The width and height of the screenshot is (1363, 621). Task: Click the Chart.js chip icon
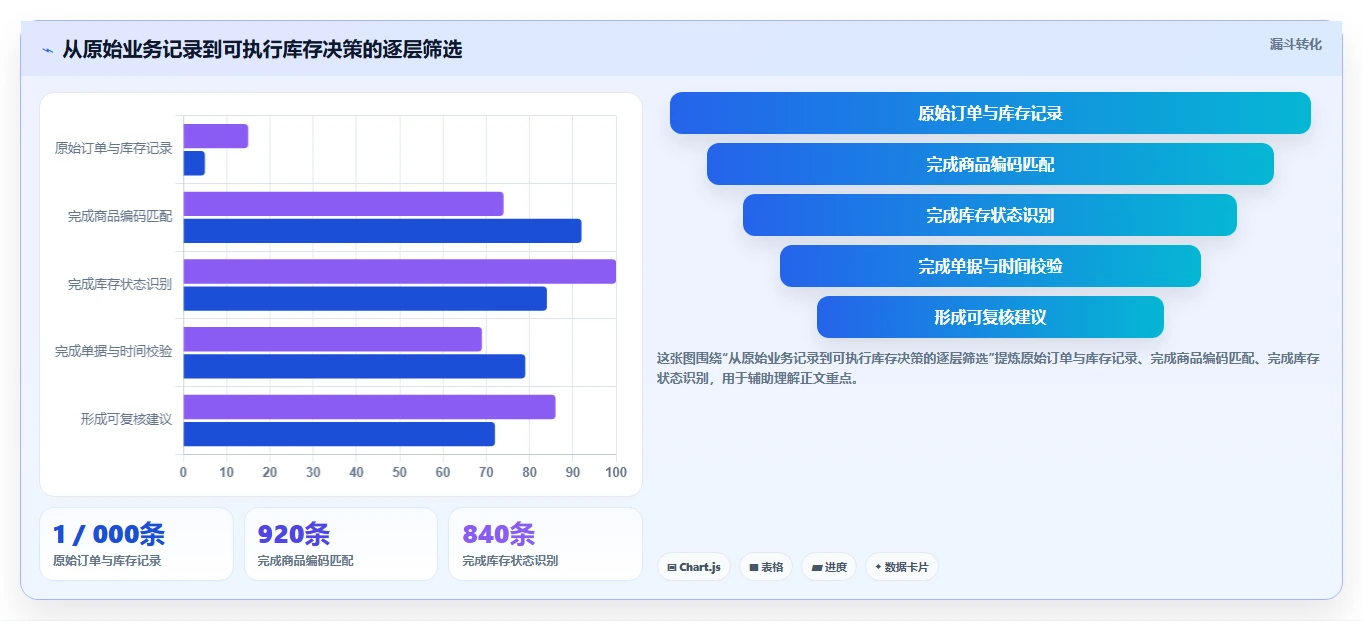point(672,567)
